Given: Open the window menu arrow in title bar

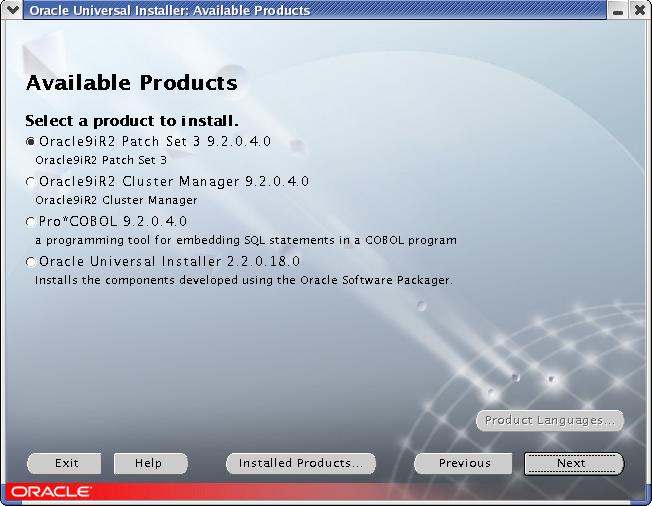Looking at the screenshot, I should pyautogui.click(x=12, y=10).
